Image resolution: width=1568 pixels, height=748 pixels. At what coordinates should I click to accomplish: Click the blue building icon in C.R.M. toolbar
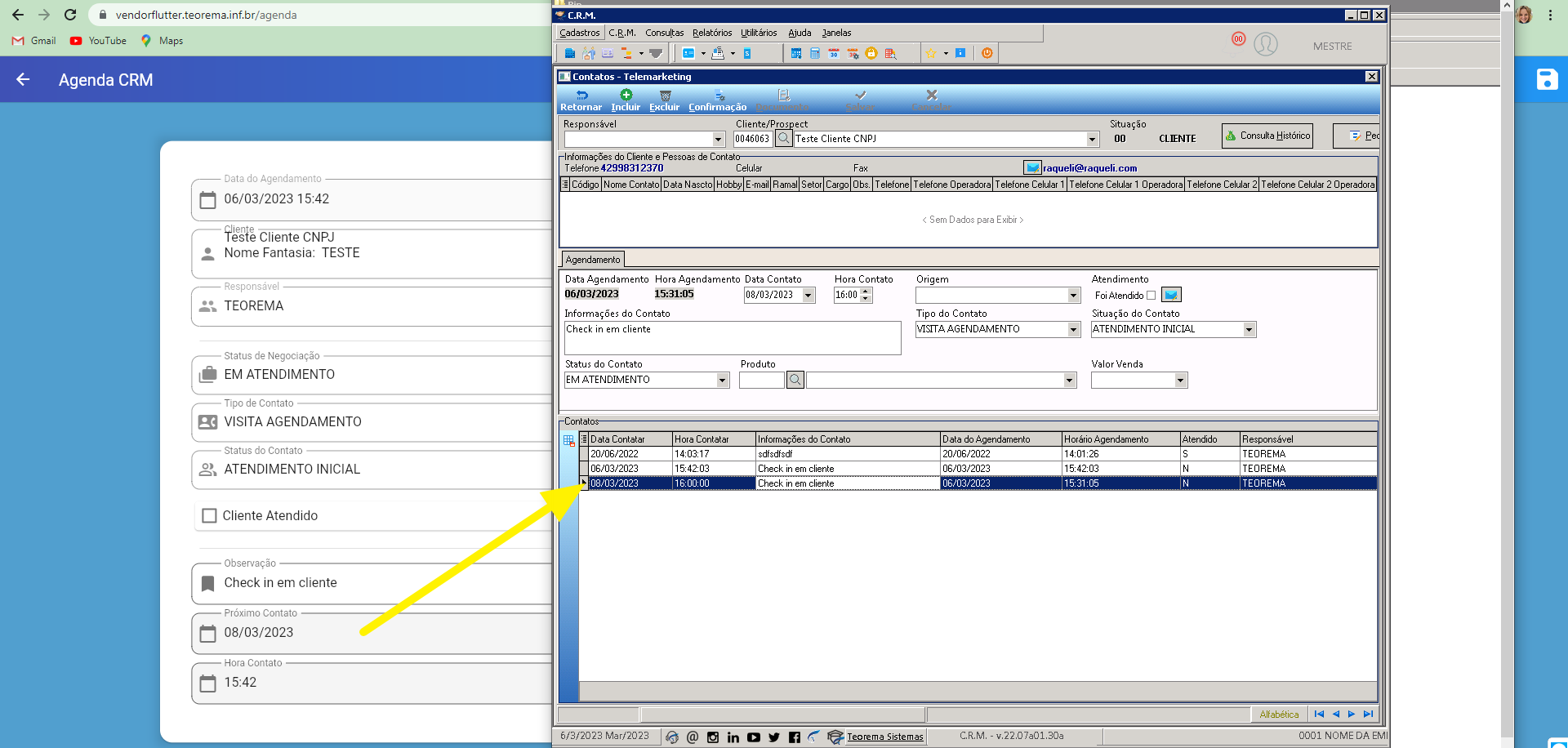click(570, 53)
